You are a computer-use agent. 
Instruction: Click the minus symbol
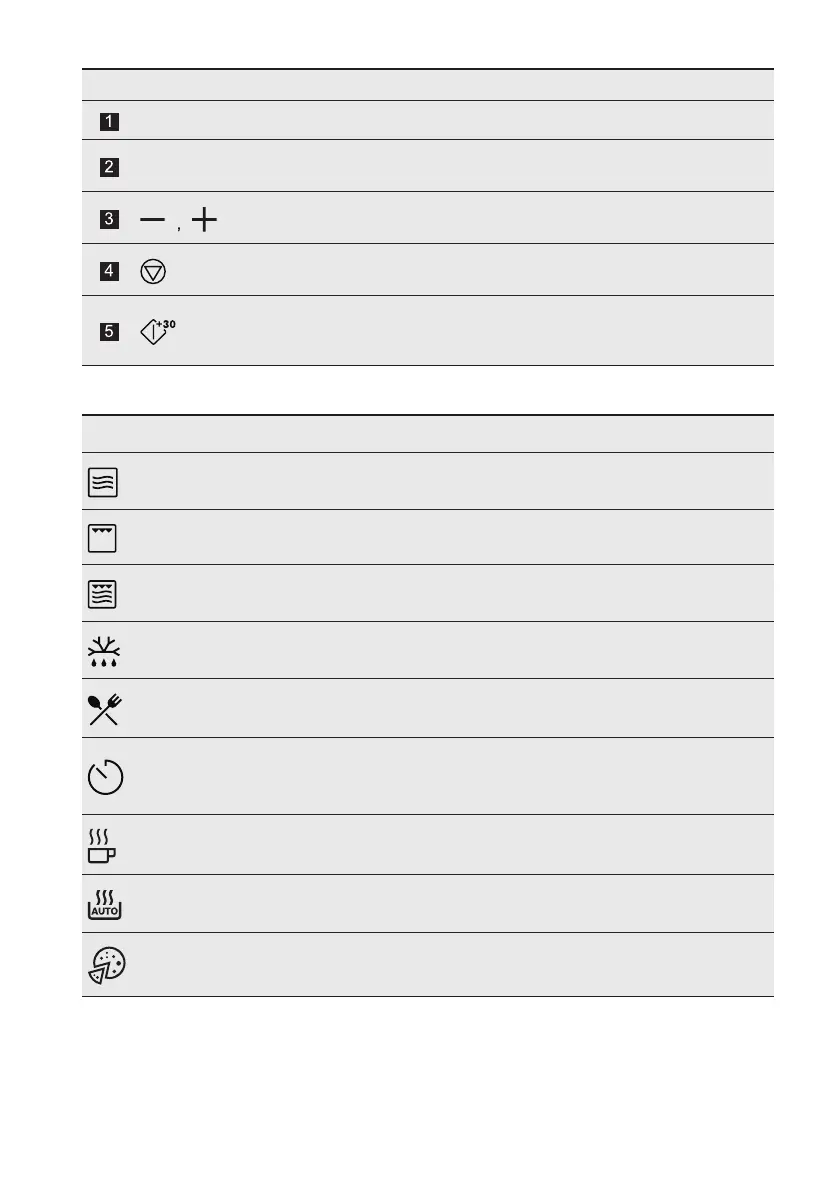pos(153,220)
